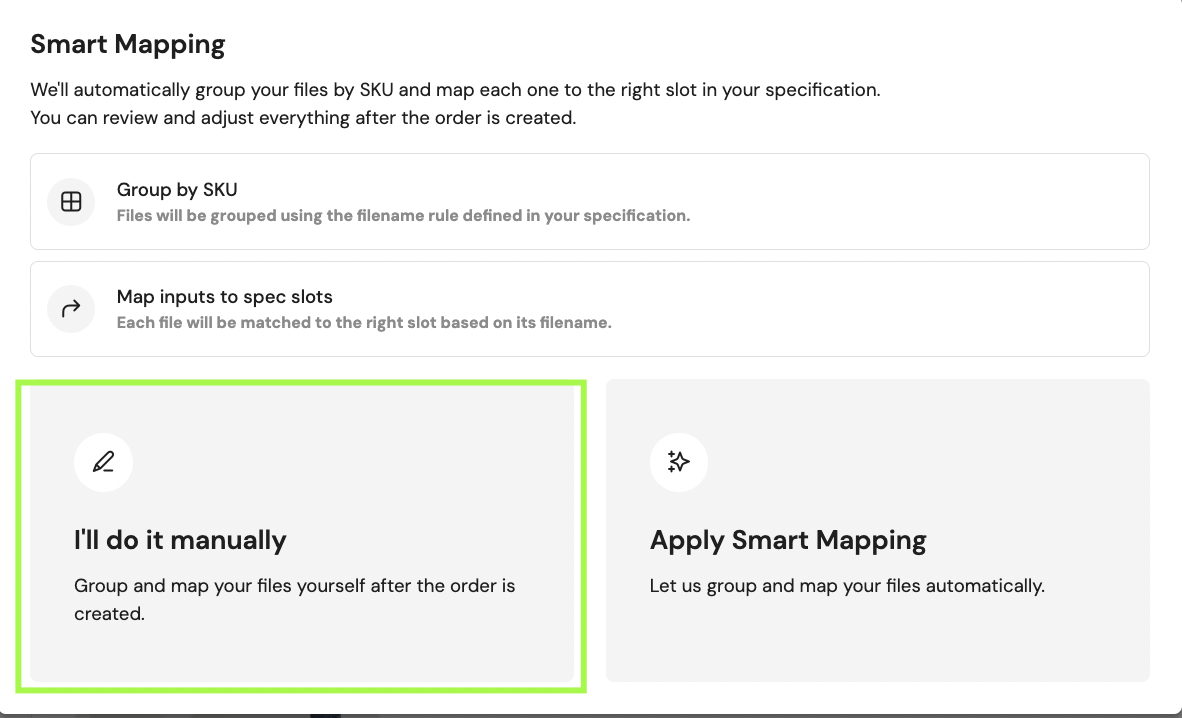Click "Group and map your files yourself" description
1182x718 pixels.
click(295, 600)
